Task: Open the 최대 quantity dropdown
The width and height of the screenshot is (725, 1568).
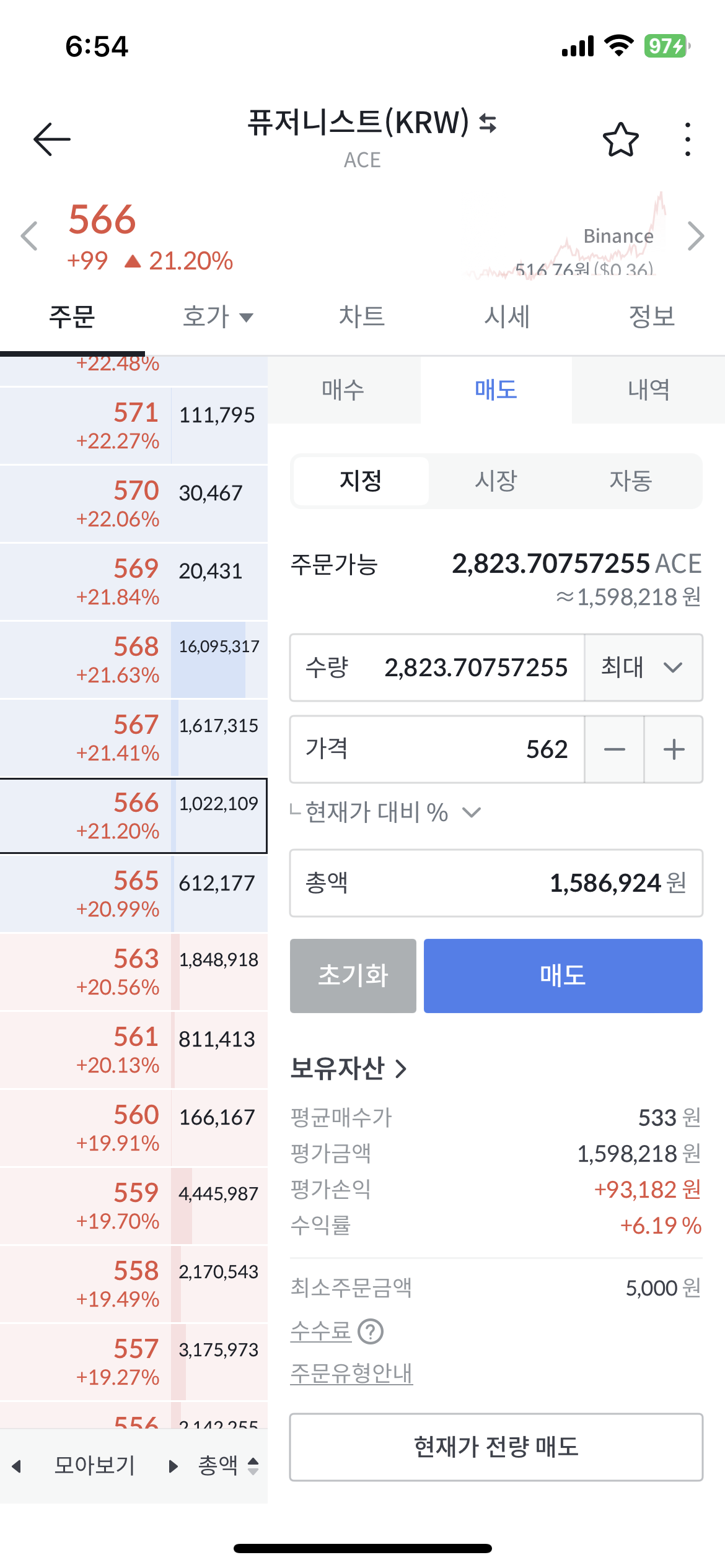Action: pyautogui.click(x=643, y=668)
